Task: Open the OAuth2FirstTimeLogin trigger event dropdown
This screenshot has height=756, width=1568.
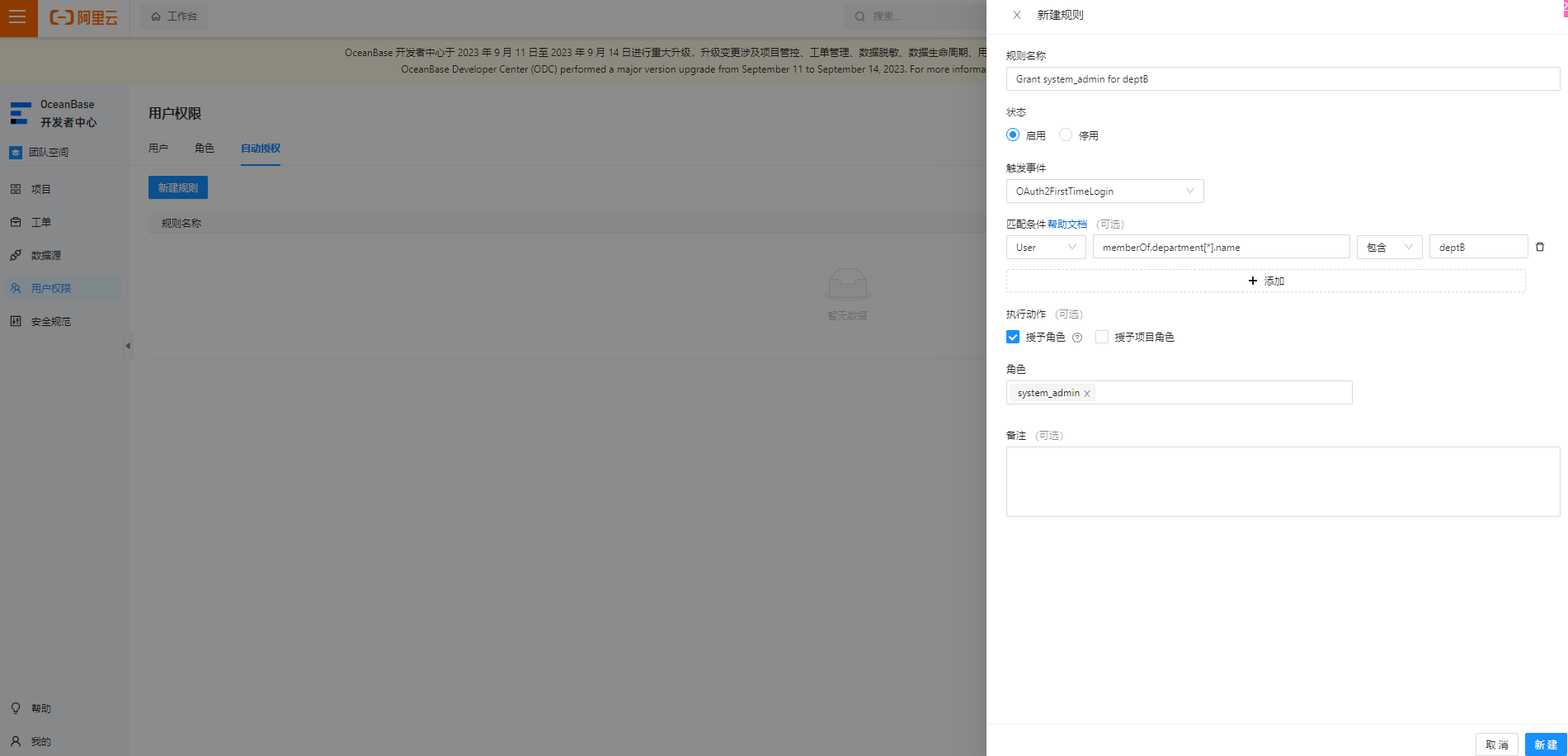Action: coord(1105,191)
